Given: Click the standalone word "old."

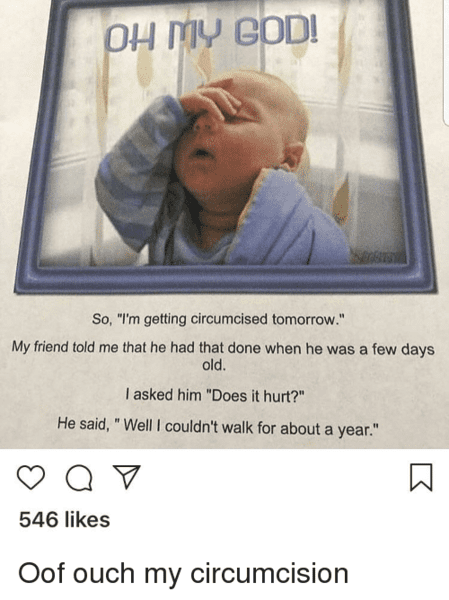Looking at the screenshot, I should point(214,365).
